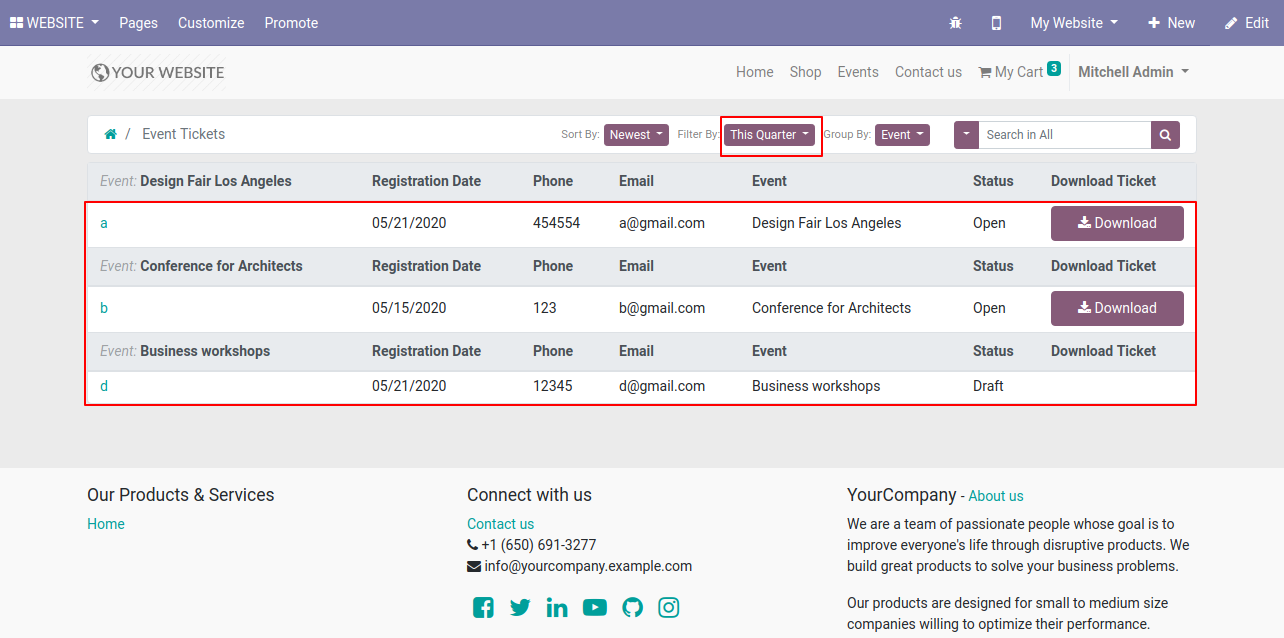Open the YouTube social icon
Screen dimensions: 1284x638
tap(595, 607)
